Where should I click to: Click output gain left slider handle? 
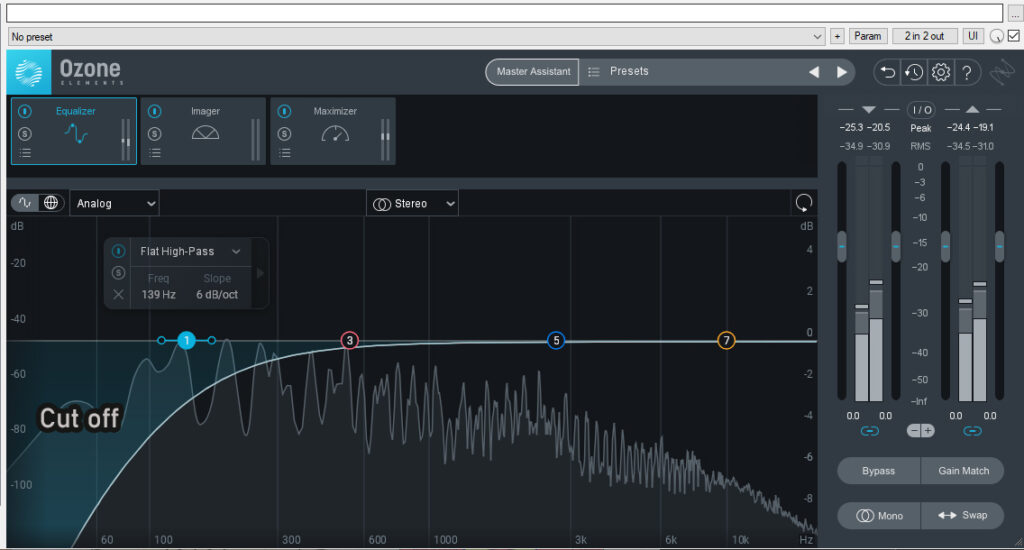tap(946, 247)
